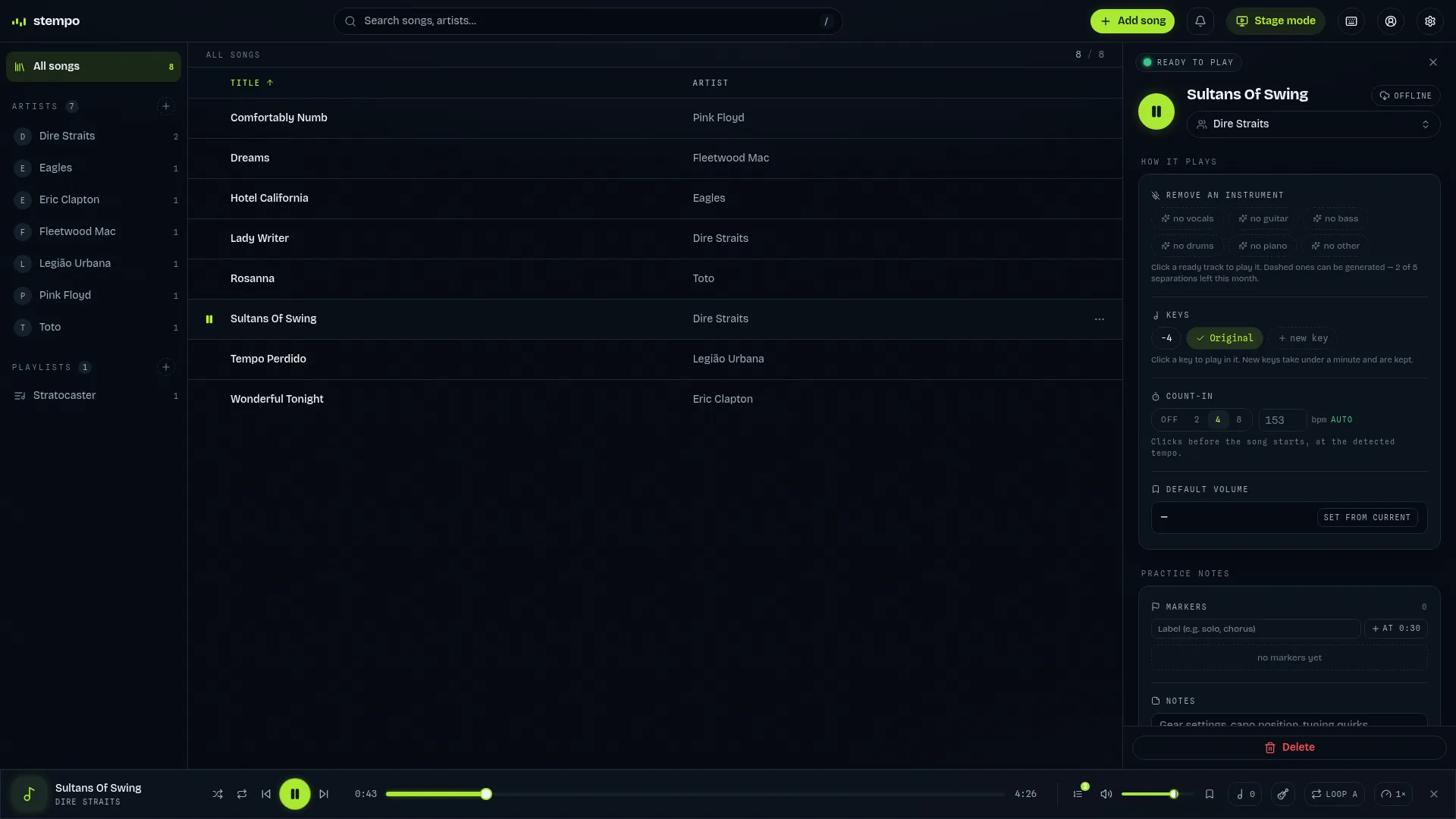Close the song details panel

tap(1433, 62)
